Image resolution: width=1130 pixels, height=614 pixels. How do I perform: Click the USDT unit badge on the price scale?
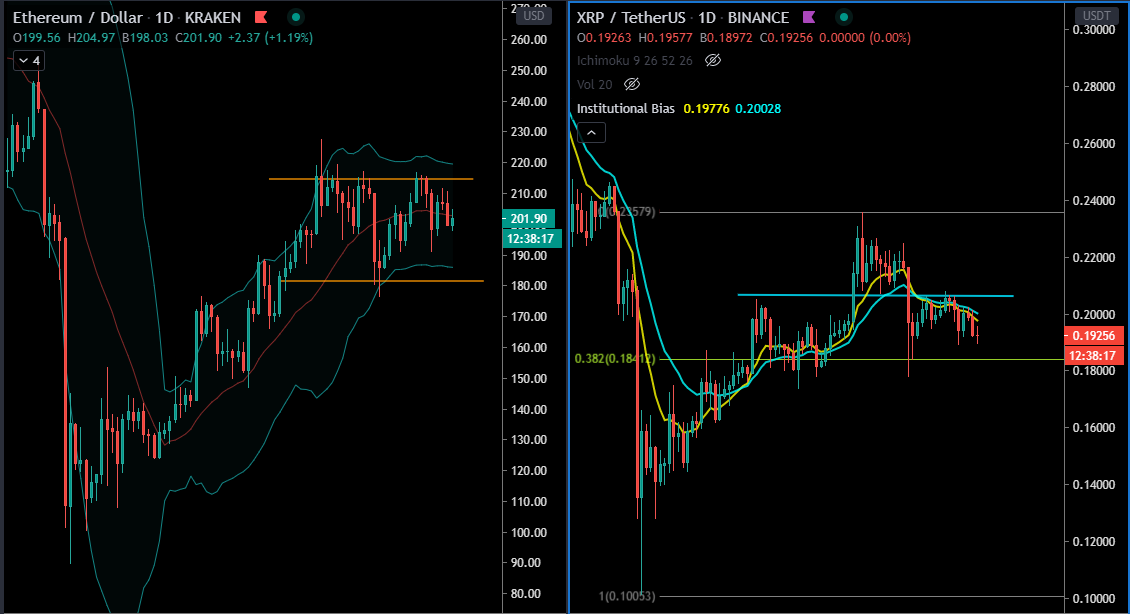[1097, 15]
